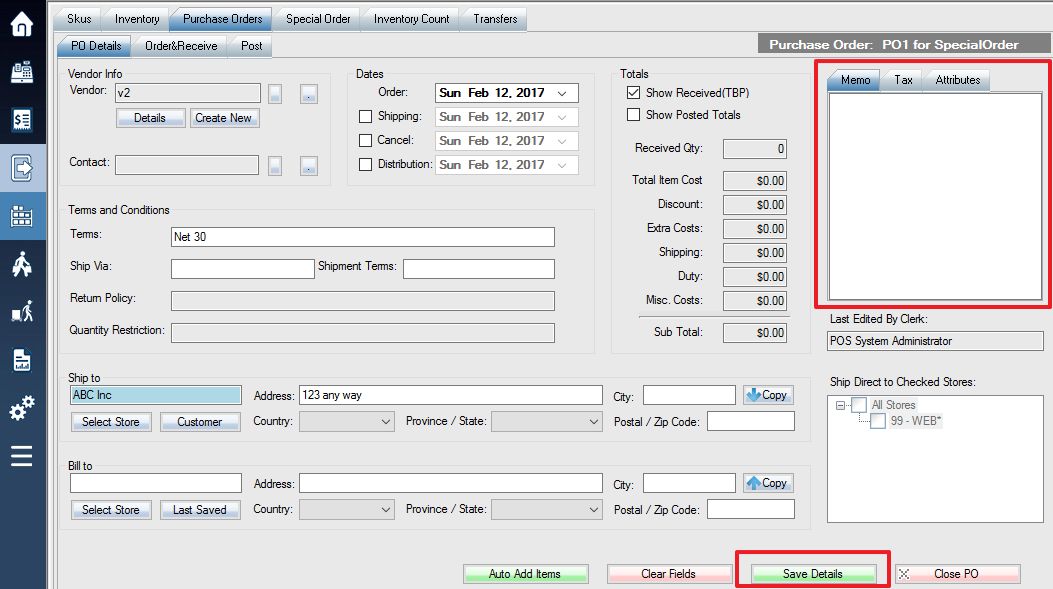Click the Clear Fields button
The height and width of the screenshot is (589, 1053).
(669, 574)
